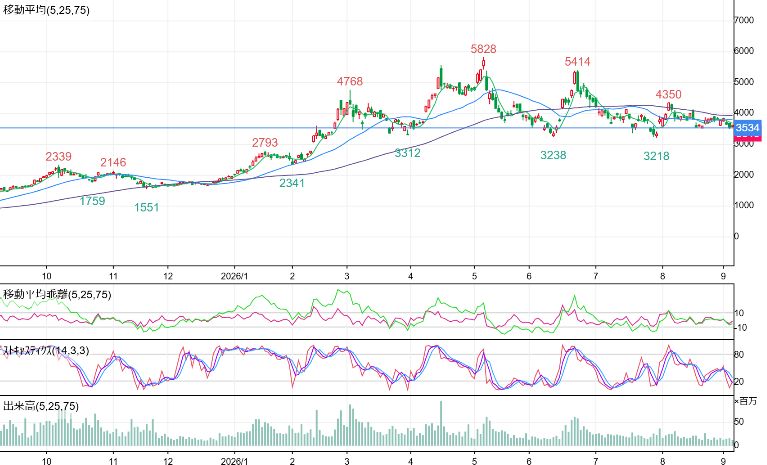
Task: Click the 移動平均(5,25,75) chart label
Action: point(46,10)
